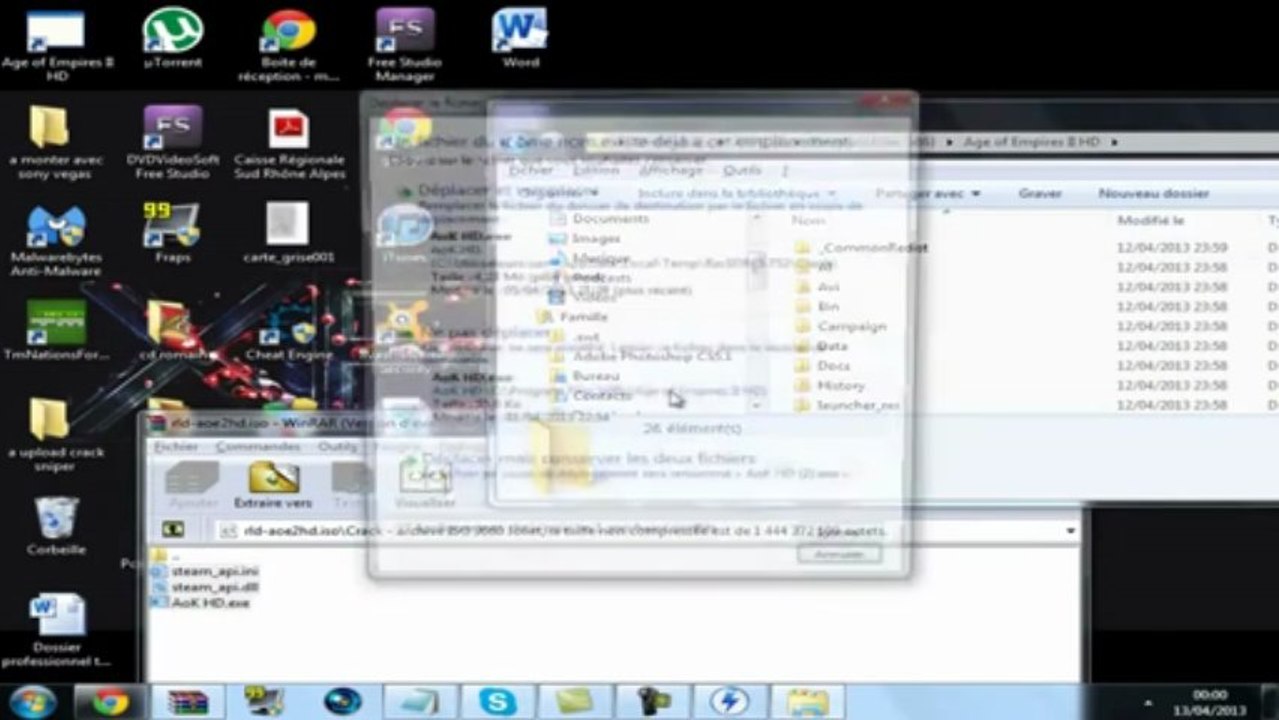The width and height of the screenshot is (1279, 720).
Task: Open the Windows Start menu orb
Action: pyautogui.click(x=33, y=702)
